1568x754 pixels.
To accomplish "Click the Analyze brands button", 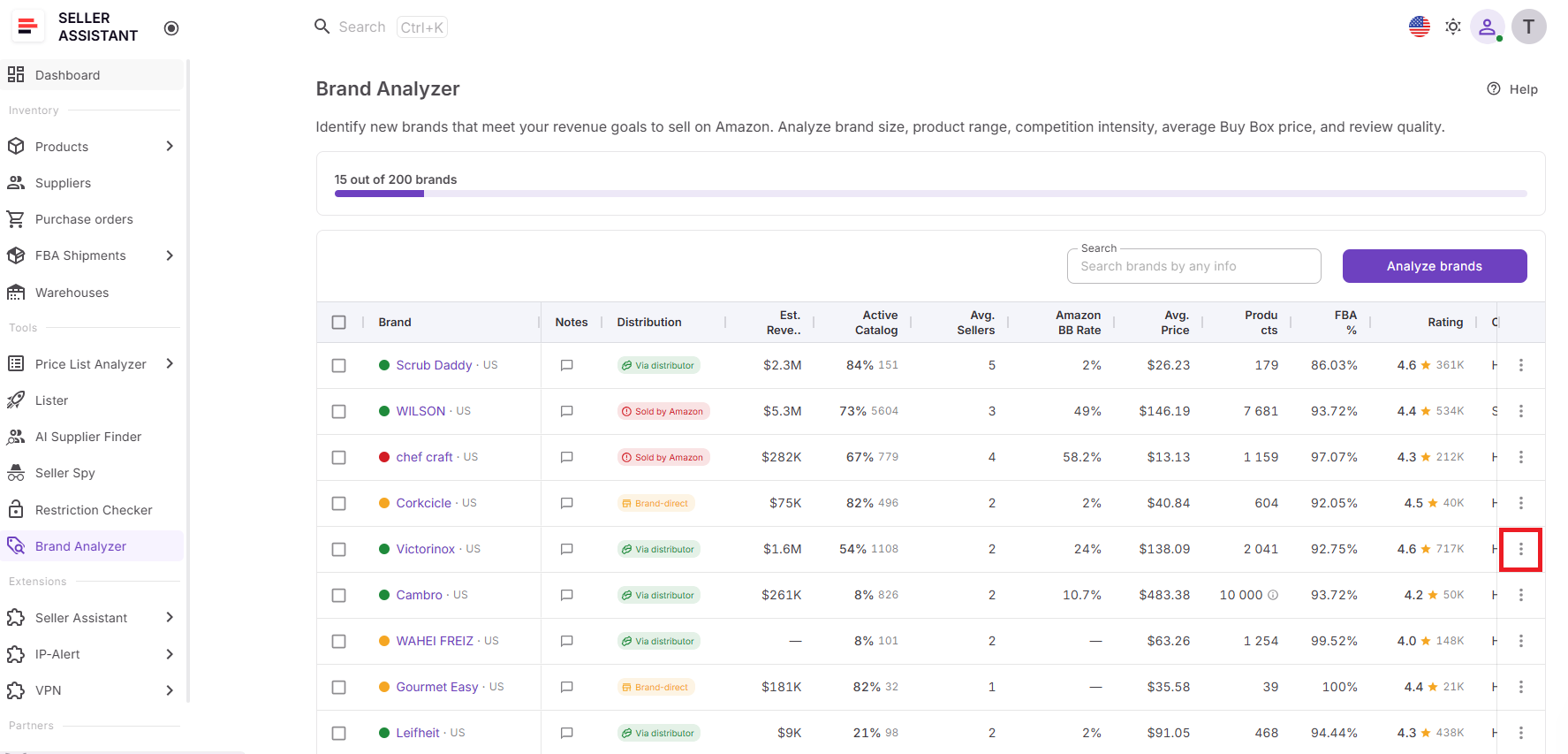I will 1435,266.
